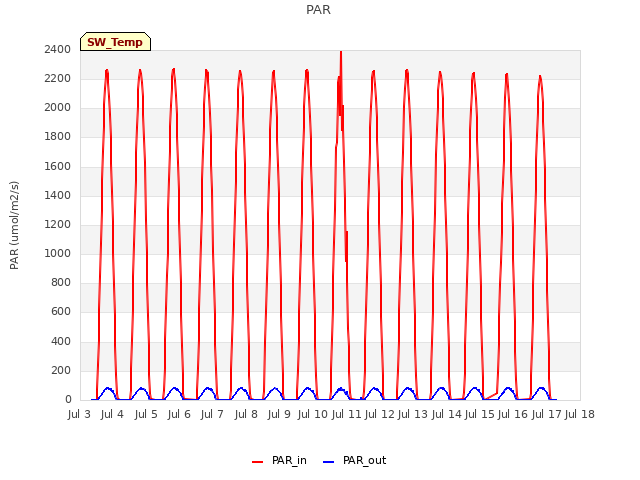Click the Jul 16 x-axis tick label
This screenshot has height=480, width=640.
tap(513, 414)
